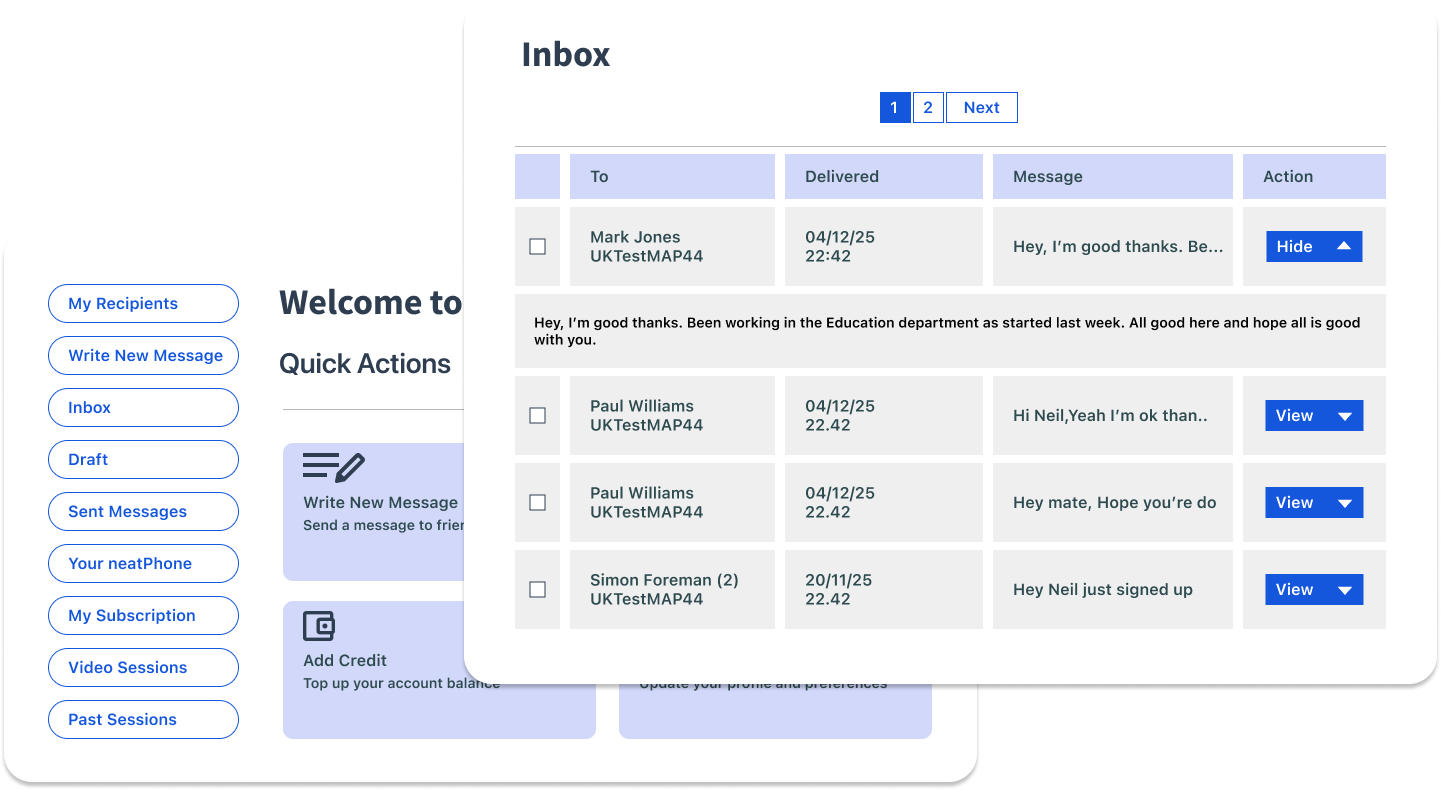Go to page 2 of the inbox
The height and width of the screenshot is (790, 1441).
[927, 107]
